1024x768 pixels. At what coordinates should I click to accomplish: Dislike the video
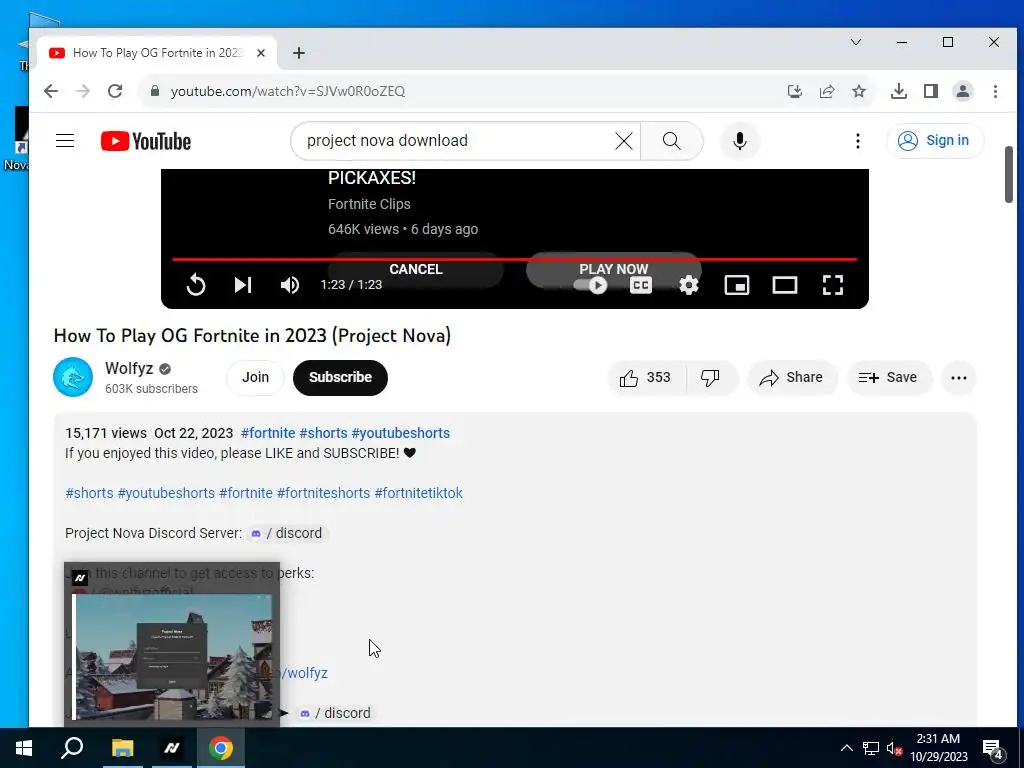click(x=711, y=377)
